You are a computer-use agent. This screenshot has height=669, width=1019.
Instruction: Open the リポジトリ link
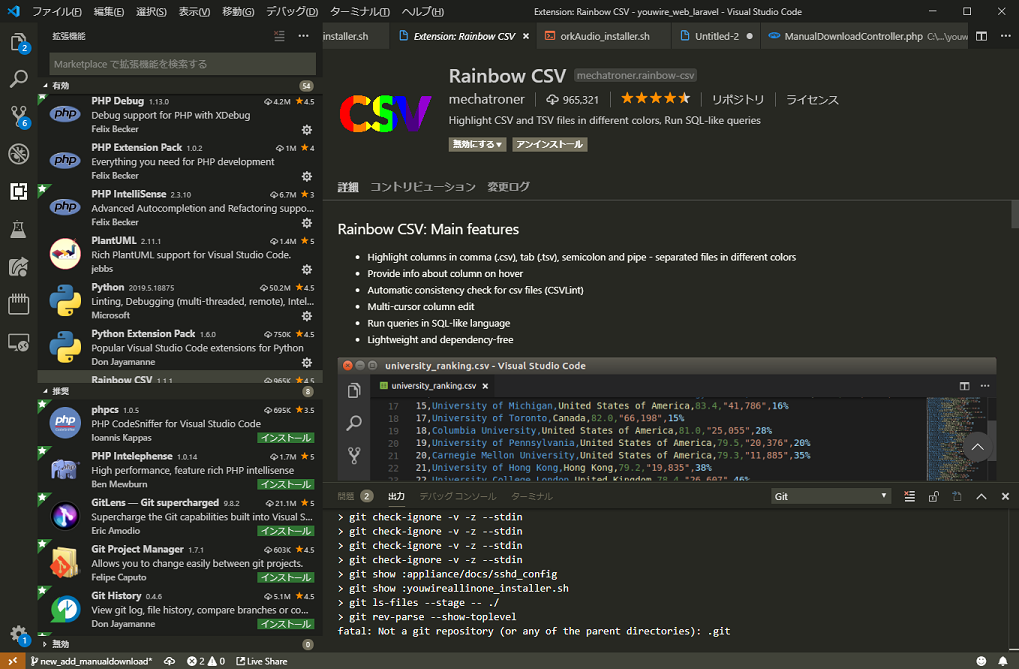[738, 99]
